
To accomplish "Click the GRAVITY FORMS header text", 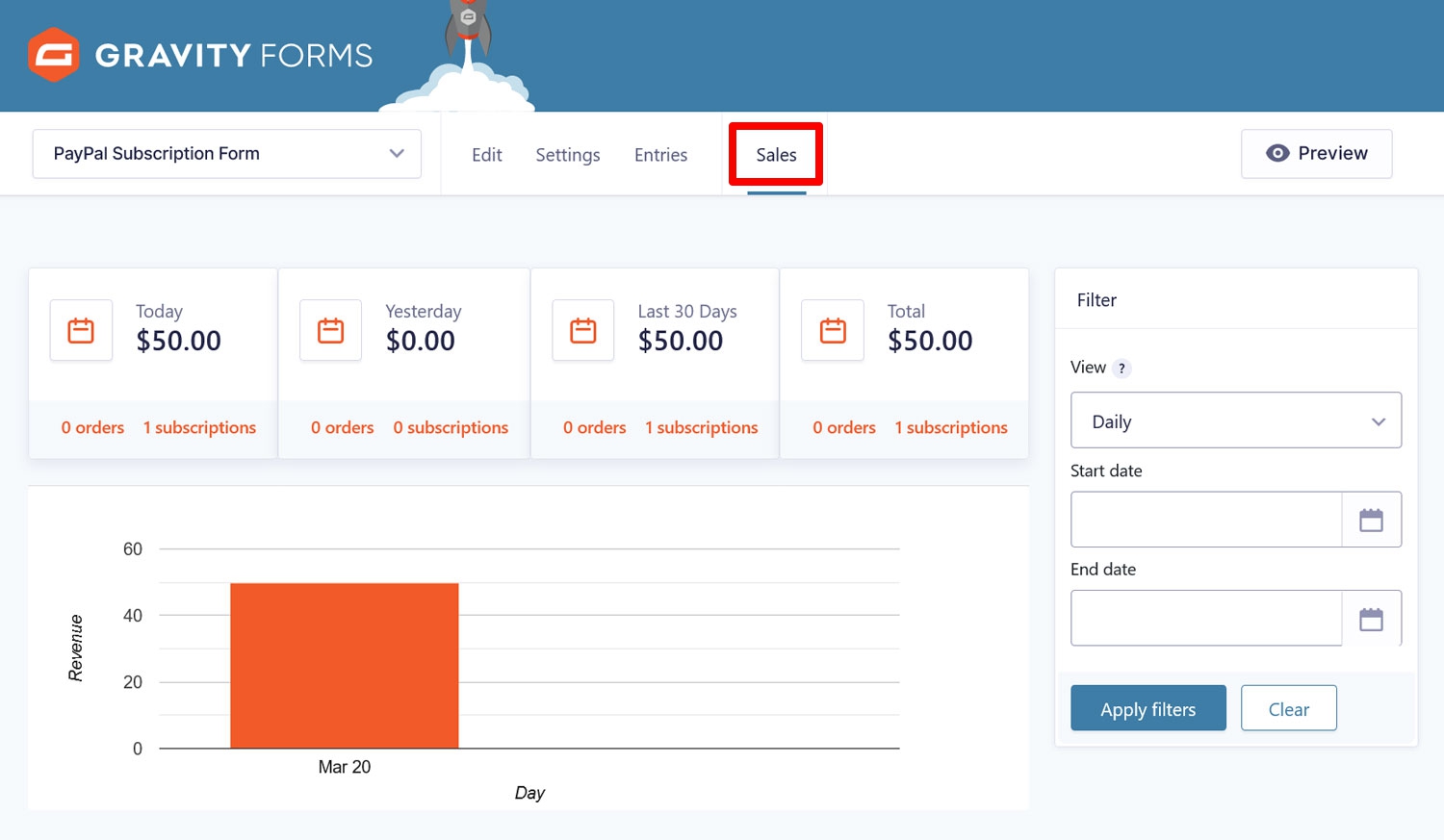I will click(x=234, y=56).
